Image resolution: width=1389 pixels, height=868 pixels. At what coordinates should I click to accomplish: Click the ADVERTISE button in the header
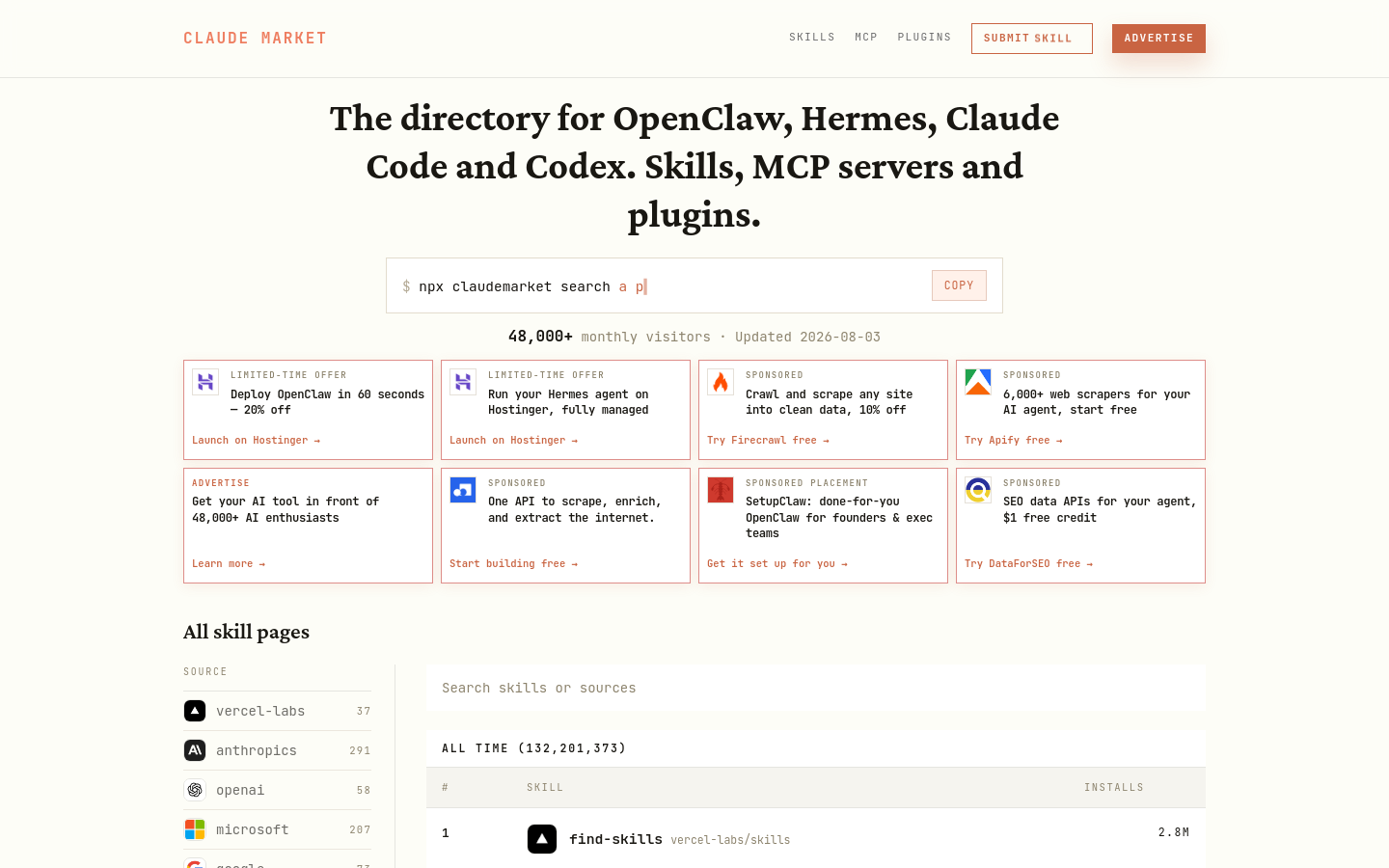tap(1158, 39)
